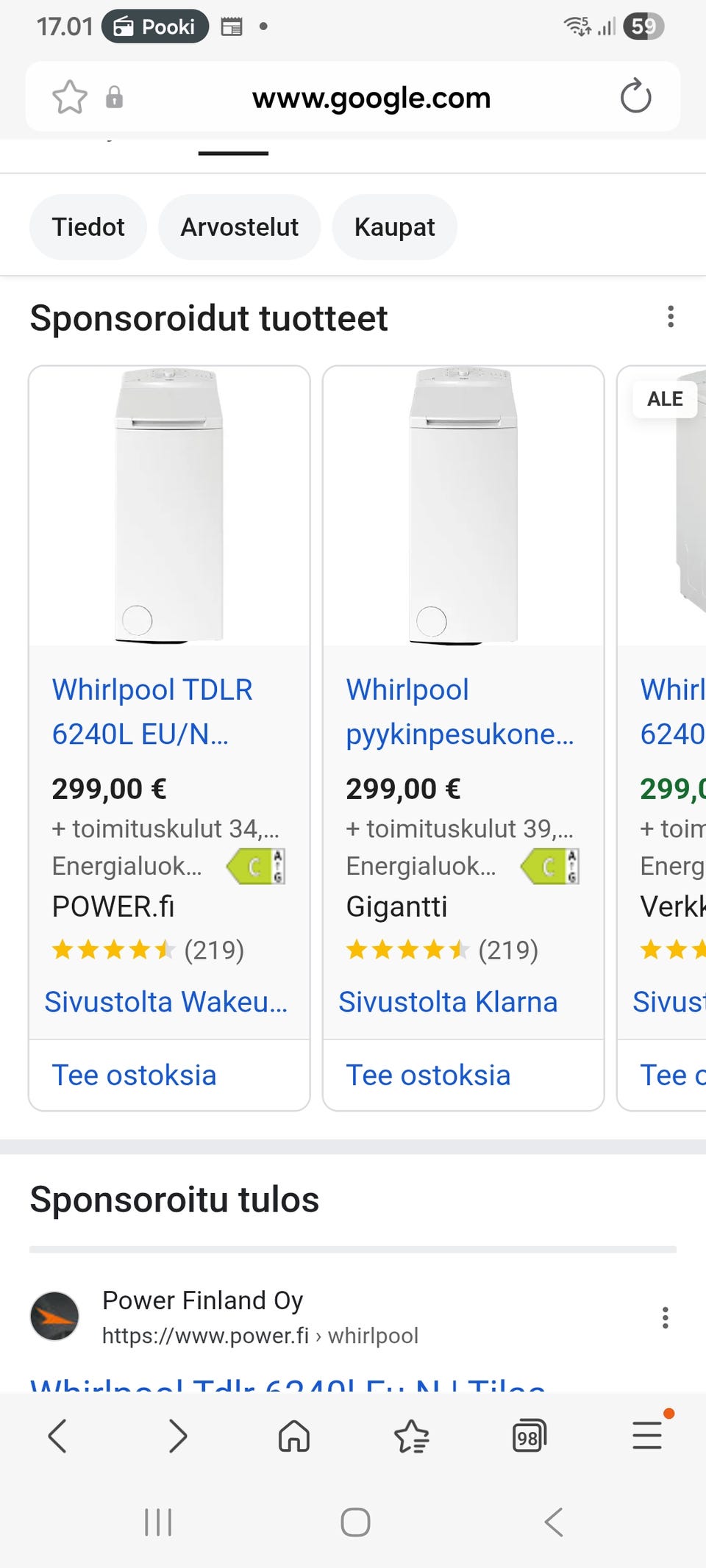Go back with browser back arrow

(x=57, y=1436)
